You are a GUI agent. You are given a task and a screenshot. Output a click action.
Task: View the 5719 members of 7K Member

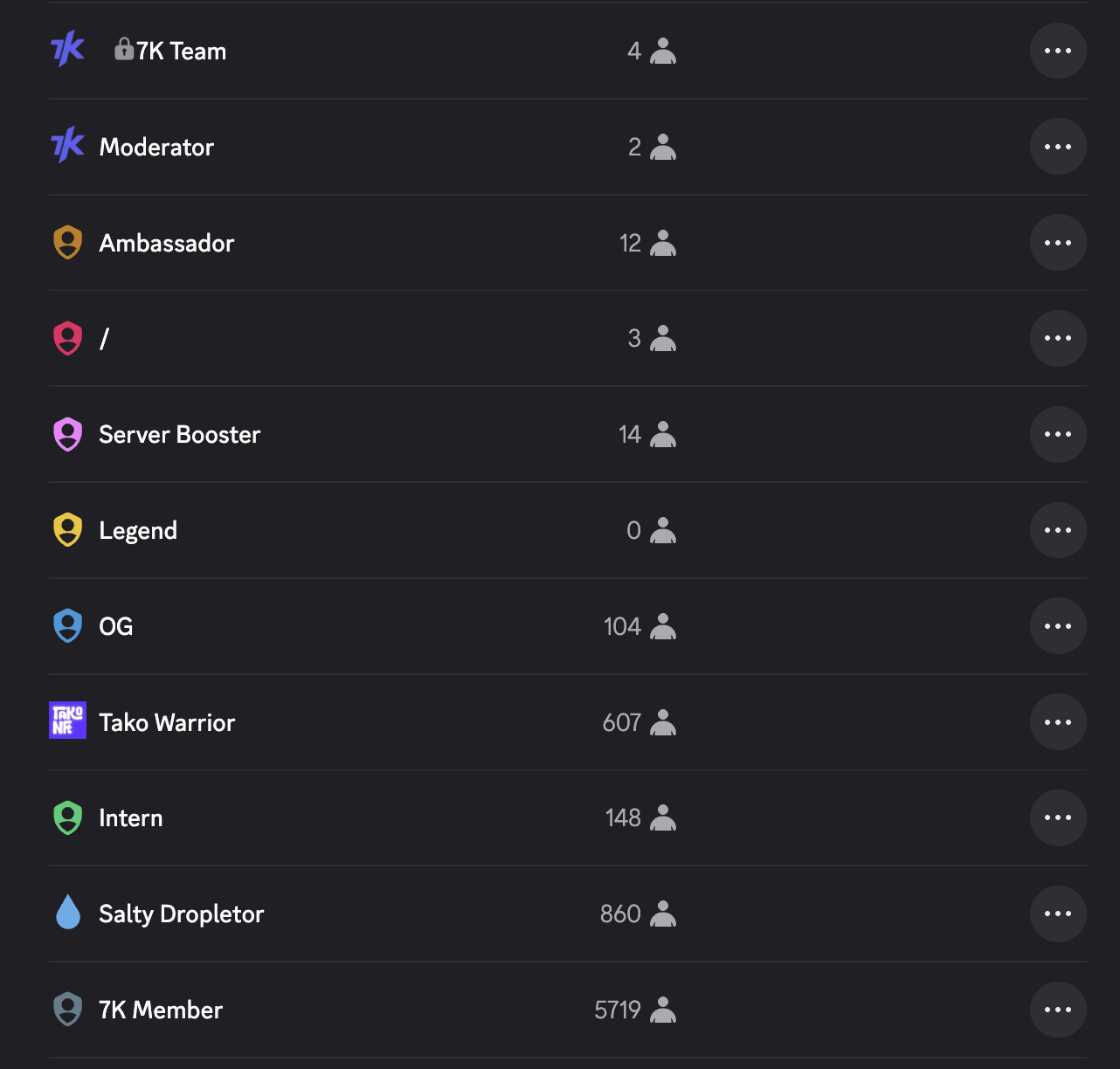point(635,1010)
